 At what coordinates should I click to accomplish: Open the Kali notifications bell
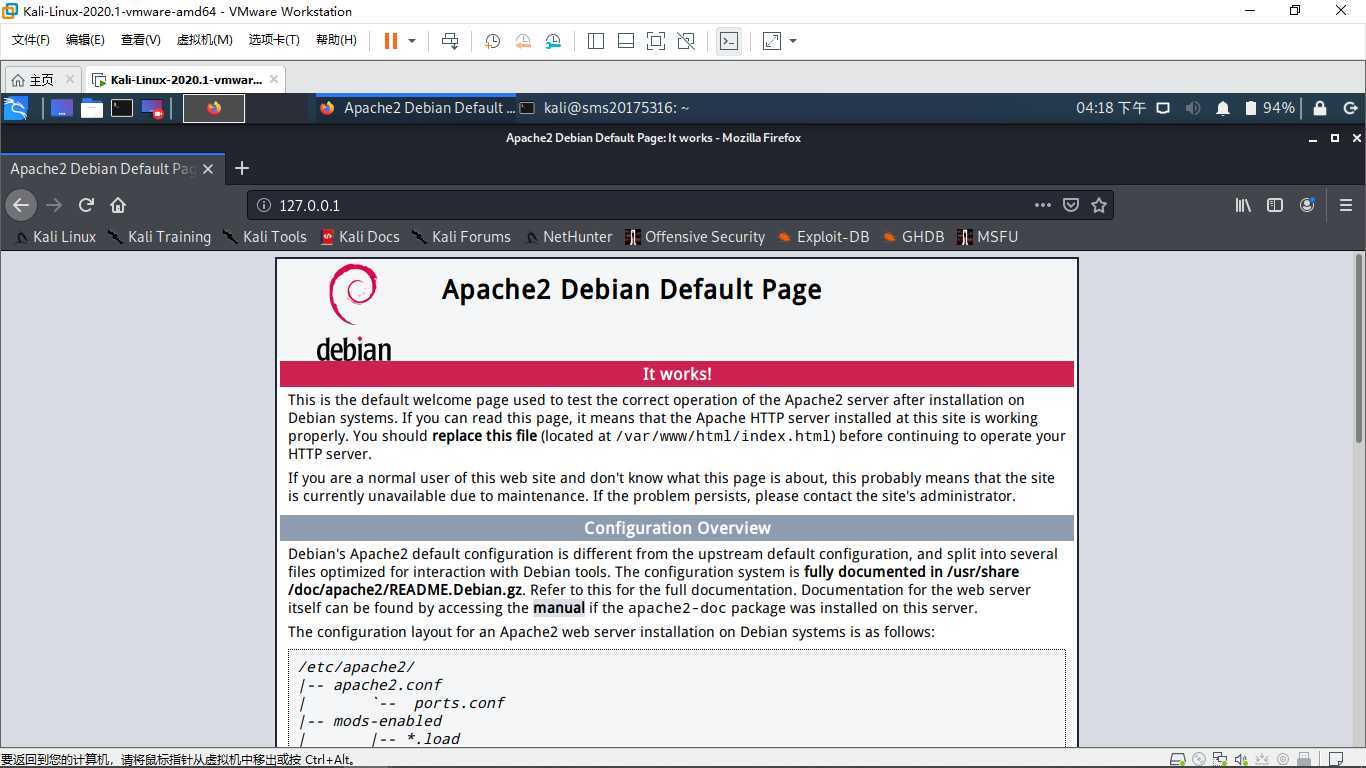[x=1222, y=108]
